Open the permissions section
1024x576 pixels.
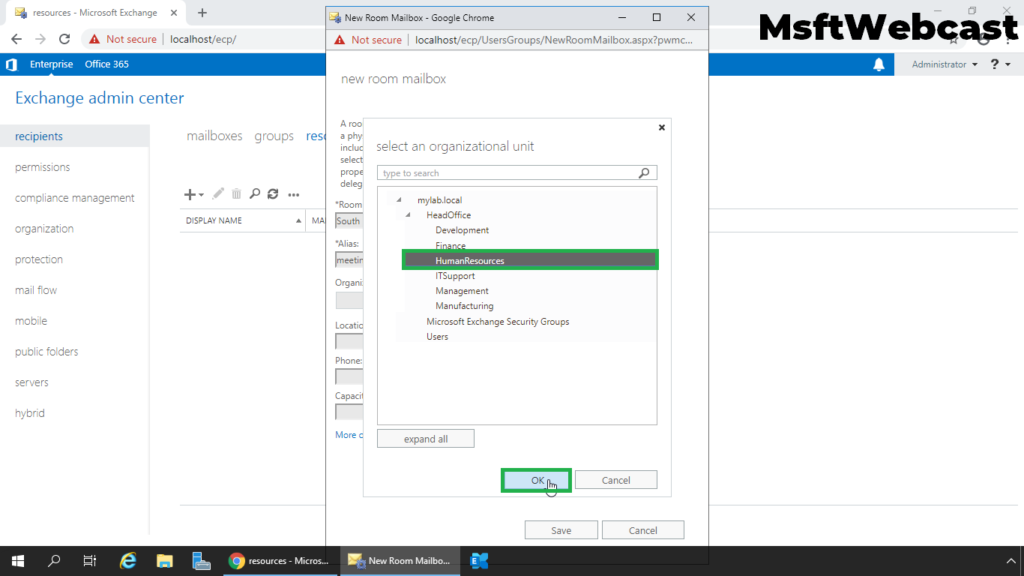click(42, 167)
